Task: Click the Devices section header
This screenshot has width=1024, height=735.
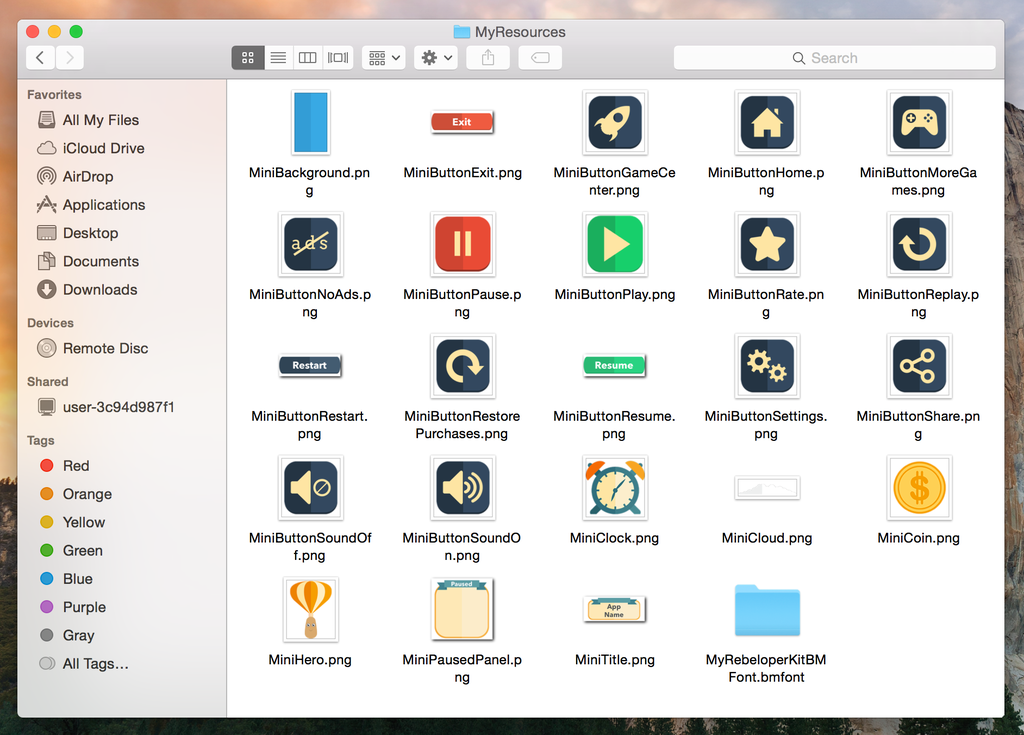Action: pyautogui.click(x=50, y=323)
